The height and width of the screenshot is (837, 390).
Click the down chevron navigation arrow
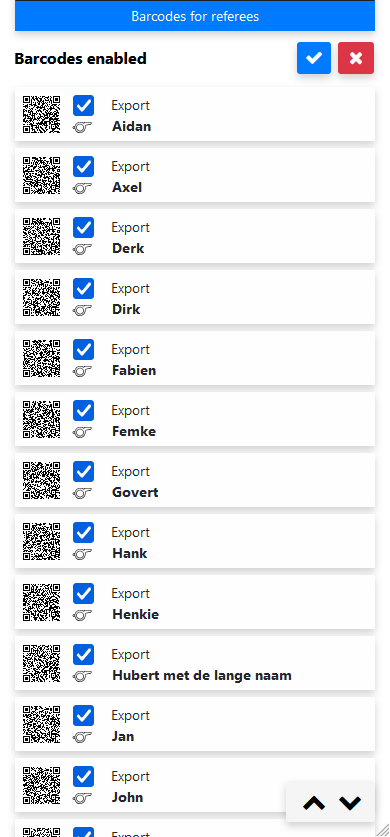click(350, 803)
